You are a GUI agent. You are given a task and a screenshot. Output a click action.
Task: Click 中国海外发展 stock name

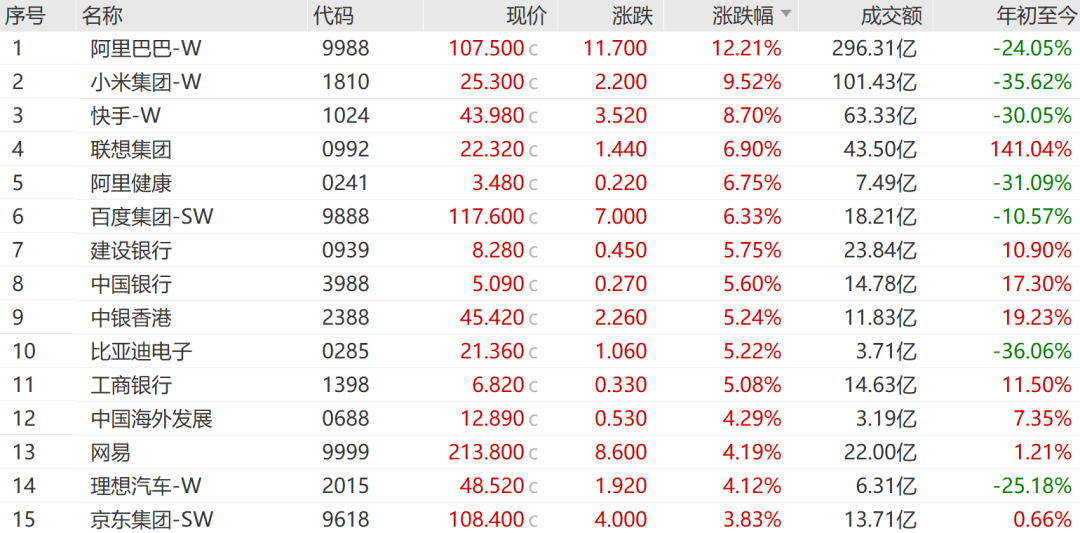click(x=152, y=419)
